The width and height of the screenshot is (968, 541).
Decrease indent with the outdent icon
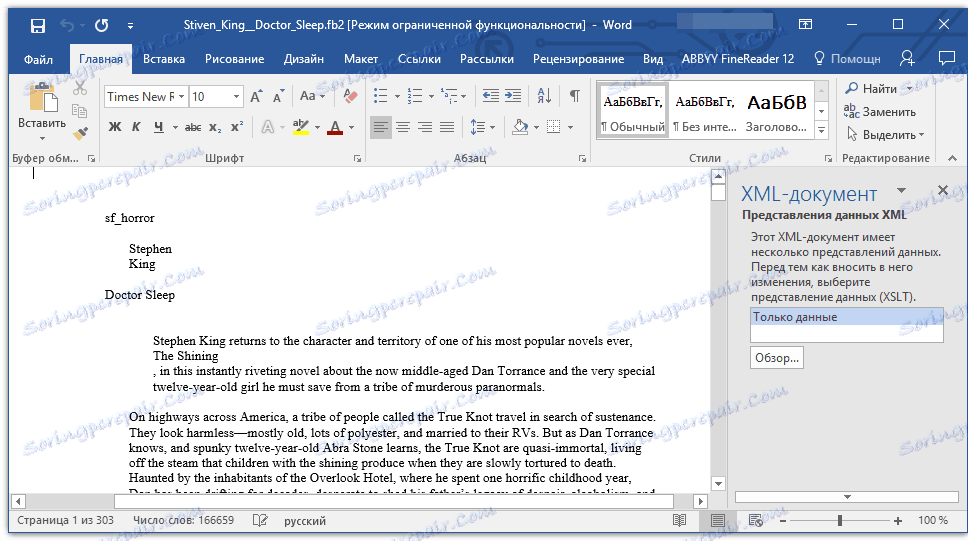click(x=491, y=96)
